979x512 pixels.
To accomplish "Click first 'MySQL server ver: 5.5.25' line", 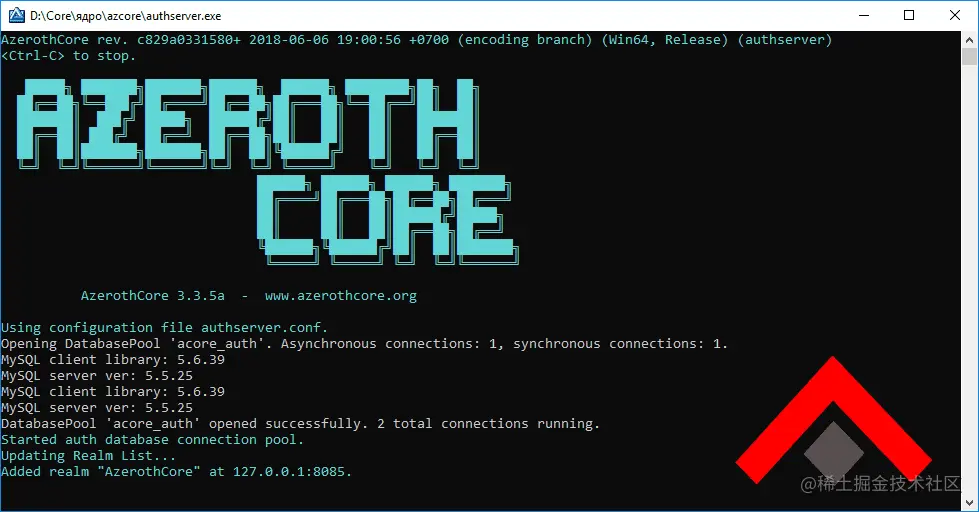I will pos(97,376).
